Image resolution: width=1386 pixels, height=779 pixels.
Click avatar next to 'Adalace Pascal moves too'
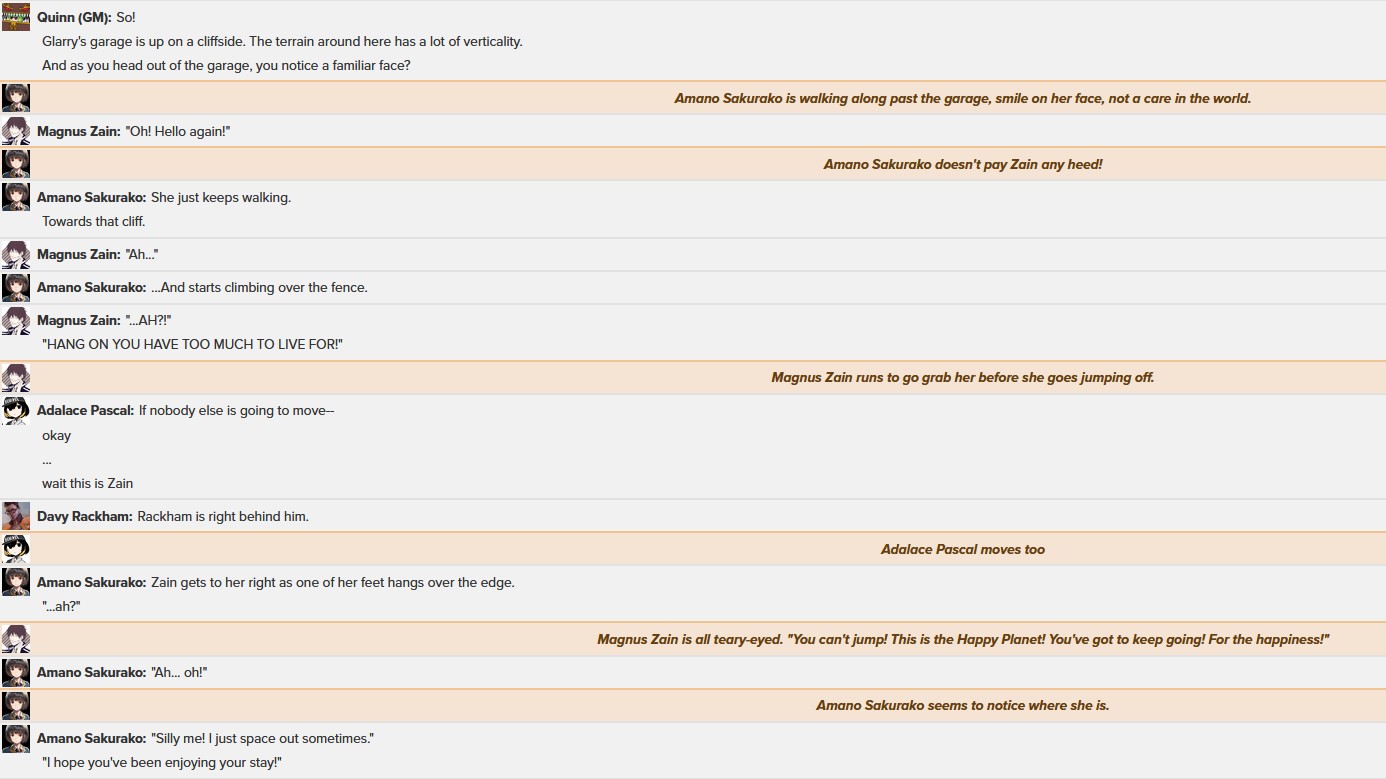(16, 549)
